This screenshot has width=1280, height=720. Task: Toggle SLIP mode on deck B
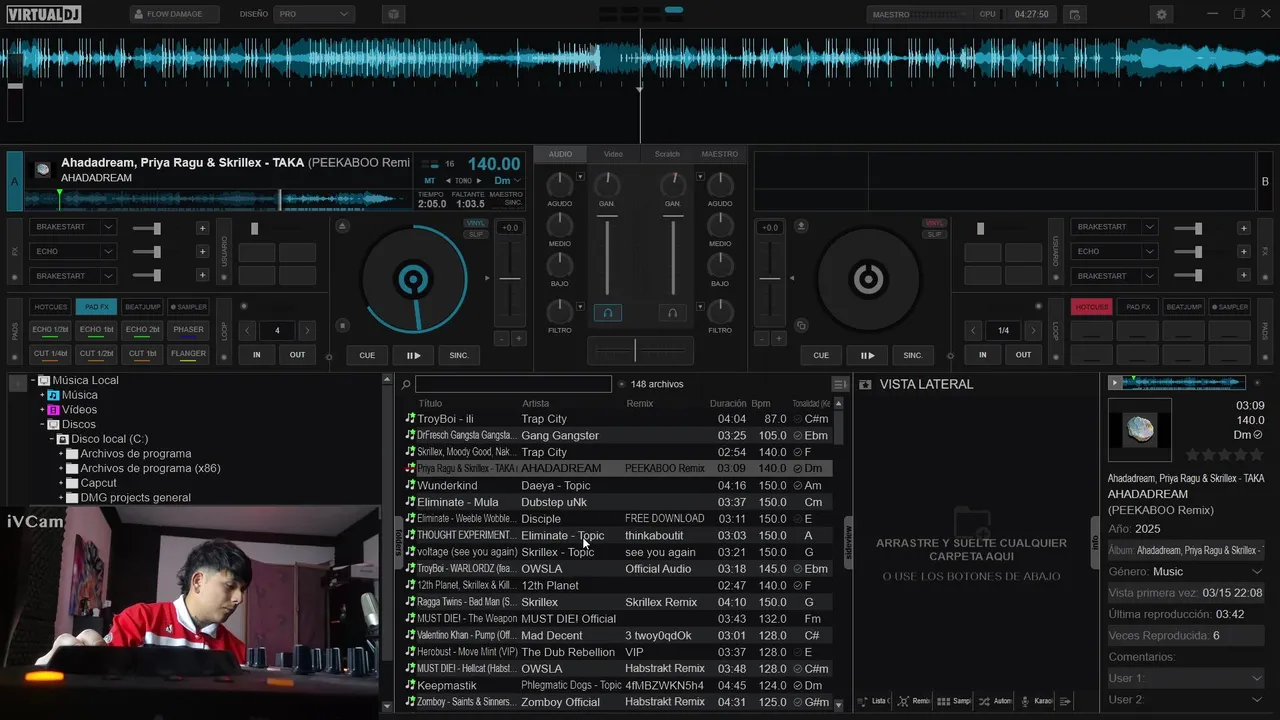[934, 234]
